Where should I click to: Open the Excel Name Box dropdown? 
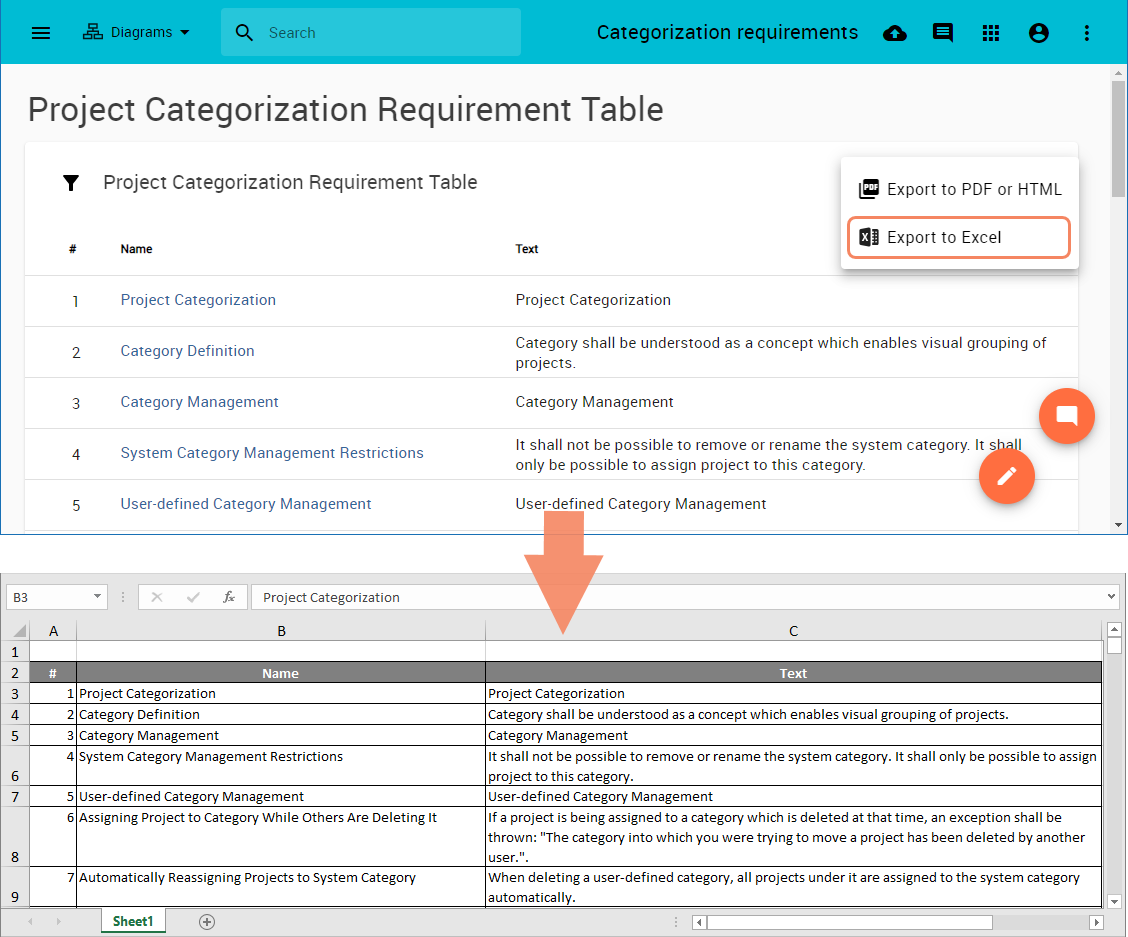(x=97, y=597)
